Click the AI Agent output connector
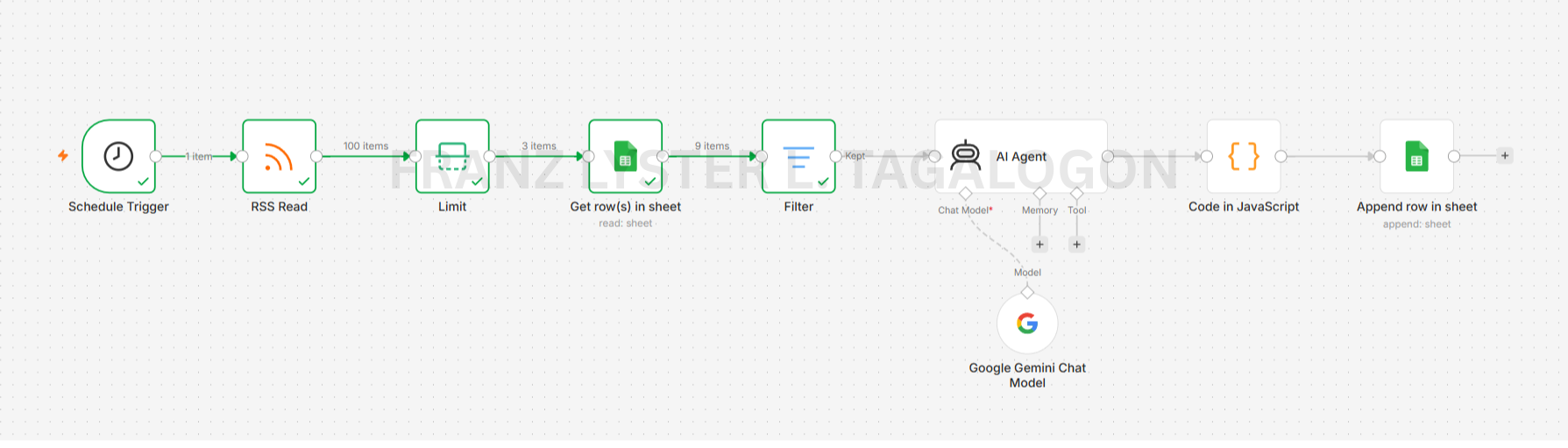The width and height of the screenshot is (1568, 448). pyautogui.click(x=1108, y=156)
